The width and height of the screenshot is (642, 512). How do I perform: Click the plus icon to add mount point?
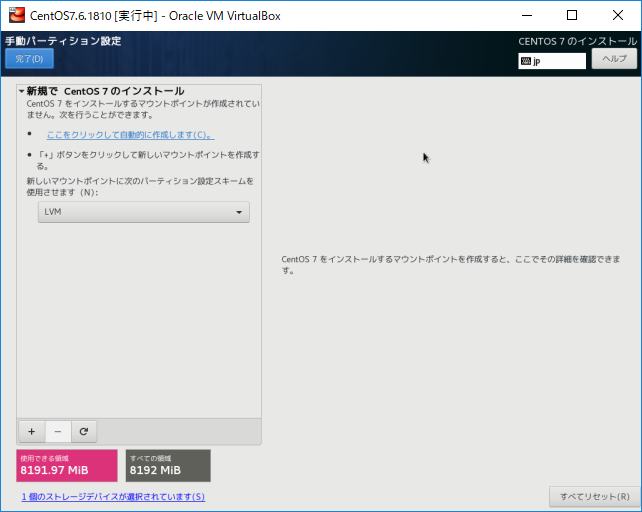click(x=32, y=431)
